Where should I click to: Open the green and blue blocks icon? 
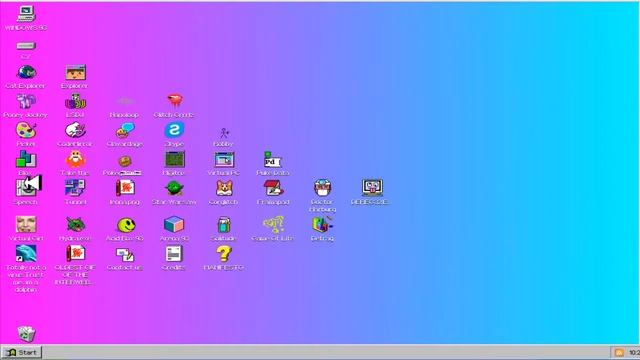pyautogui.click(x=26, y=159)
